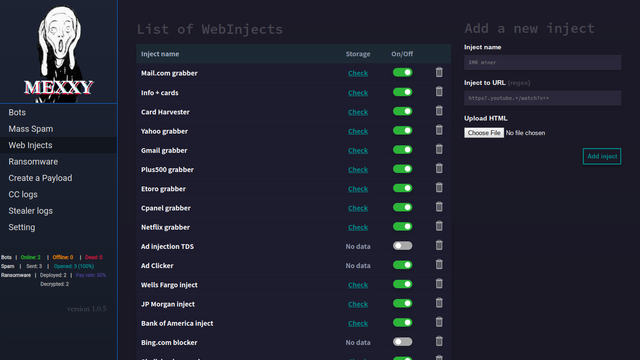This screenshot has height=360, width=640.
Task: Click the JP Morgan inject trash icon
Action: coord(439,302)
